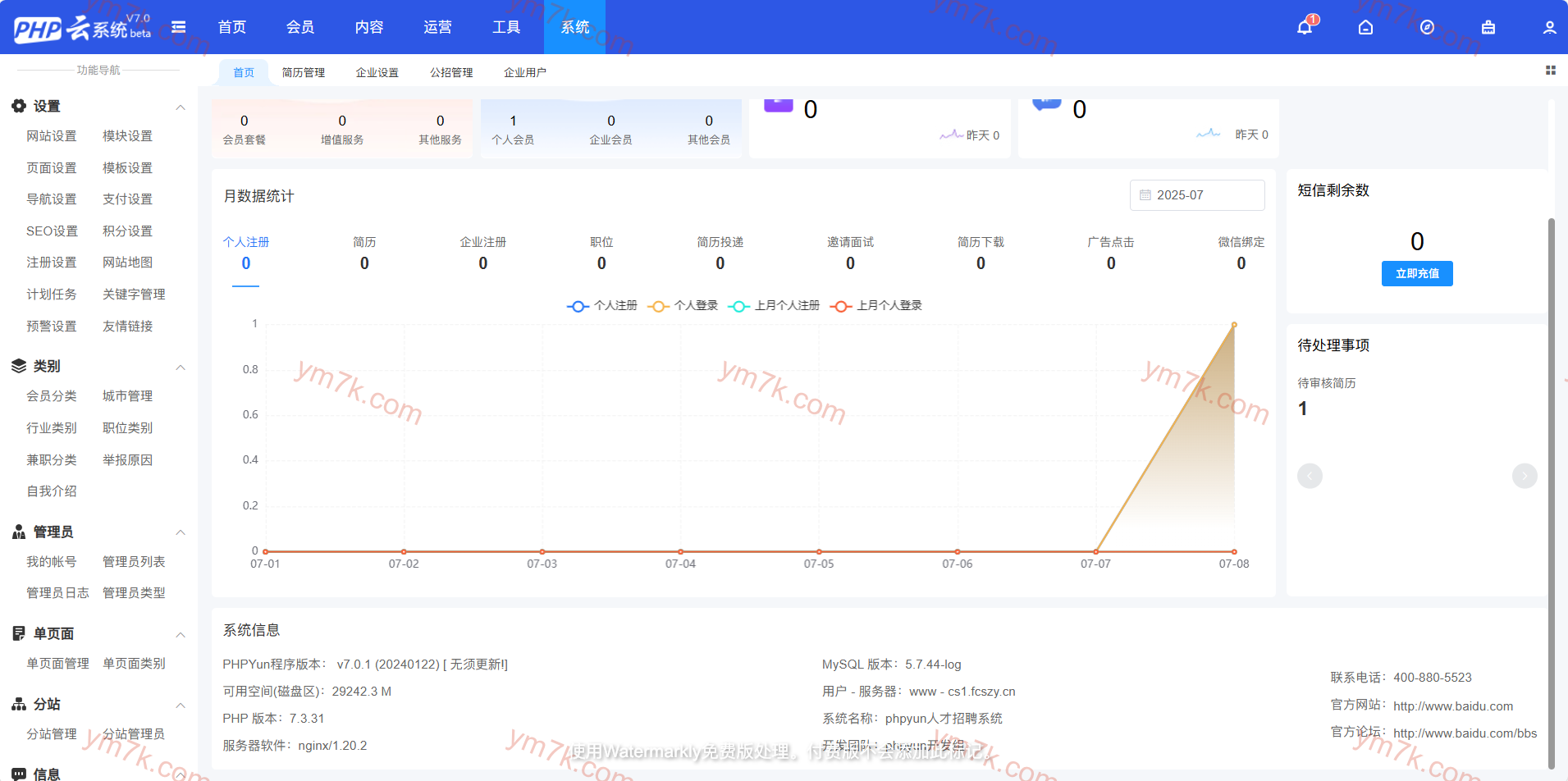Screen dimensions: 1568x781
Task: Click the home icon in top bar
Action: click(x=1365, y=27)
